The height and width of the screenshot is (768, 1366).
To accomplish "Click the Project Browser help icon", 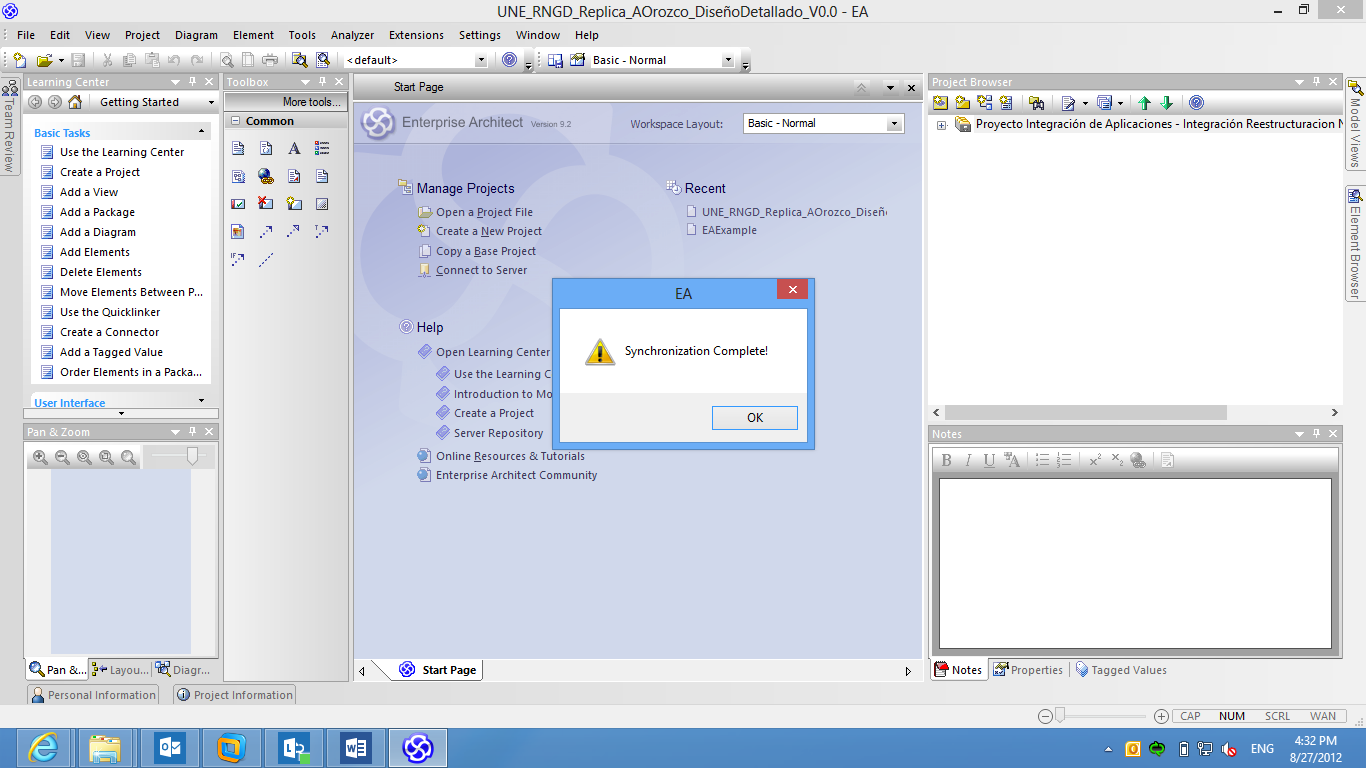I will coord(1196,102).
